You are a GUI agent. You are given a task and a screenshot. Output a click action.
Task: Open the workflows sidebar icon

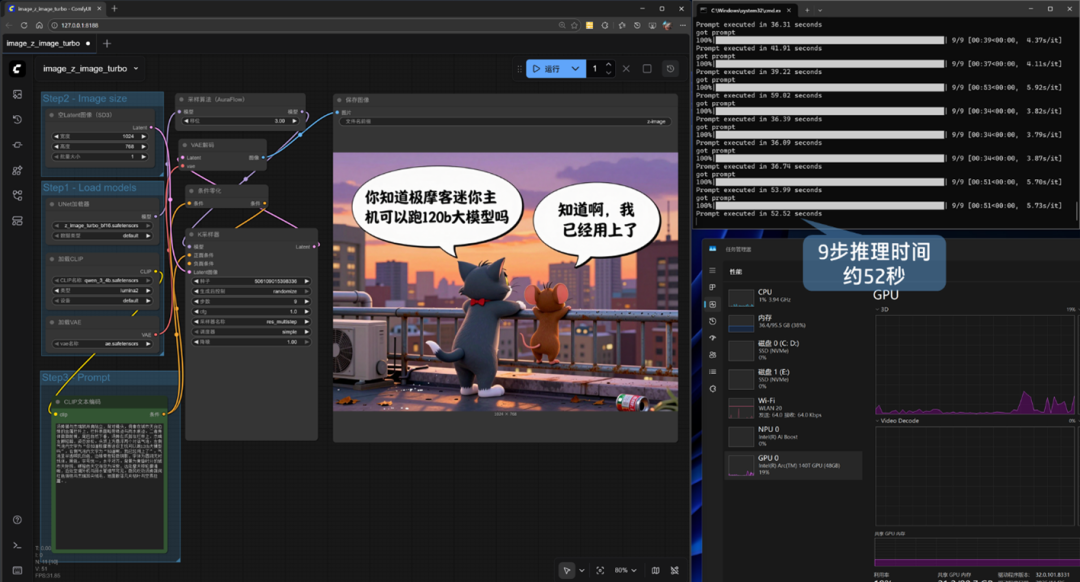click(17, 196)
